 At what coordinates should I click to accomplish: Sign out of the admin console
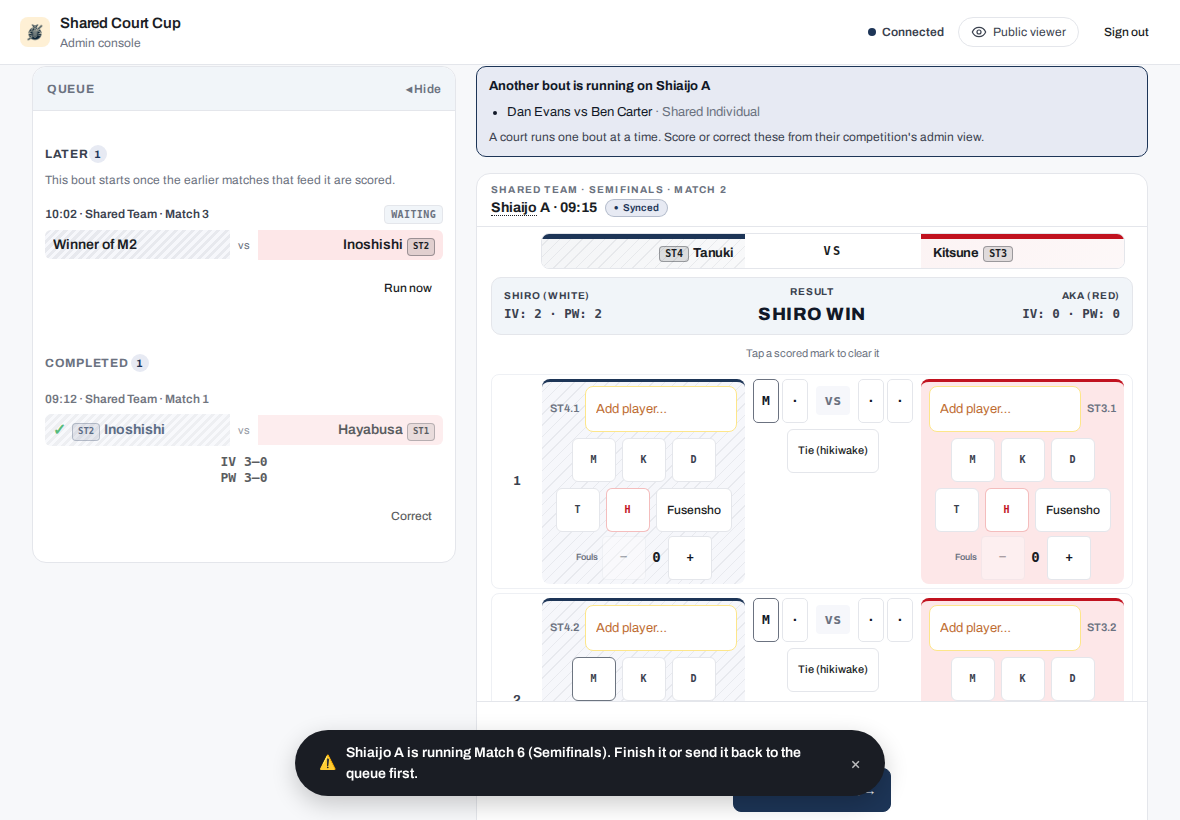click(1126, 32)
